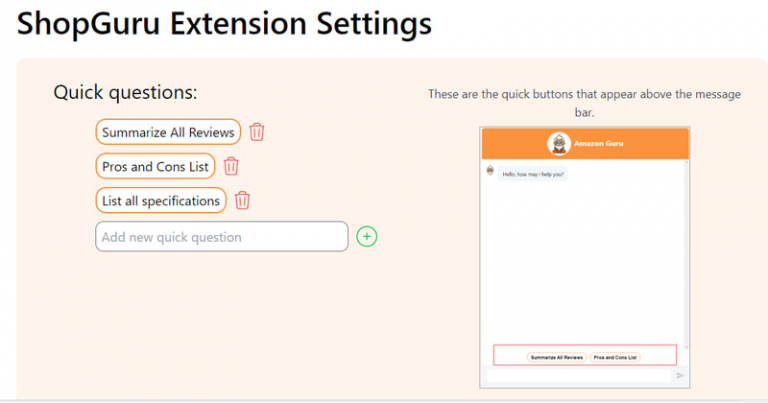Click Summarize All Reviews button in chat preview

click(x=556, y=356)
